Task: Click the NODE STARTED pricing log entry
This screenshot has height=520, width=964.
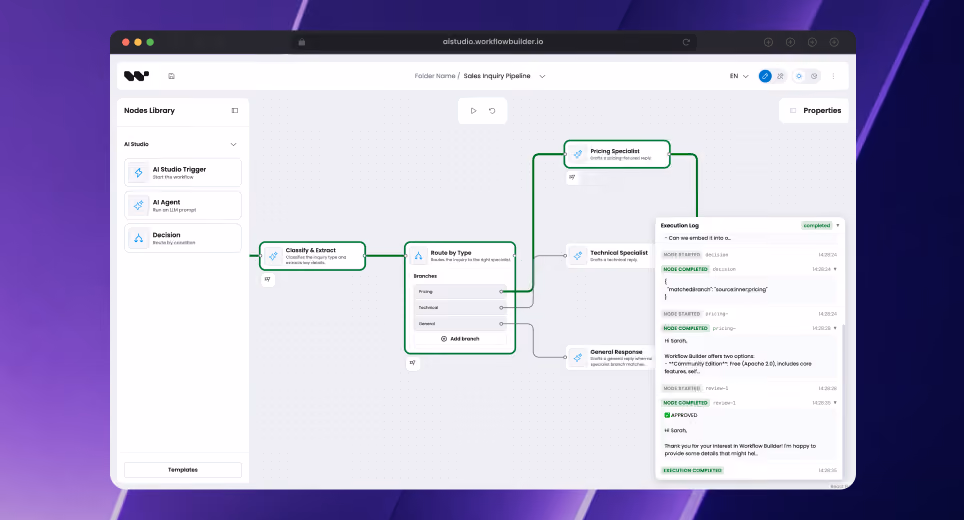Action: [x=749, y=314]
